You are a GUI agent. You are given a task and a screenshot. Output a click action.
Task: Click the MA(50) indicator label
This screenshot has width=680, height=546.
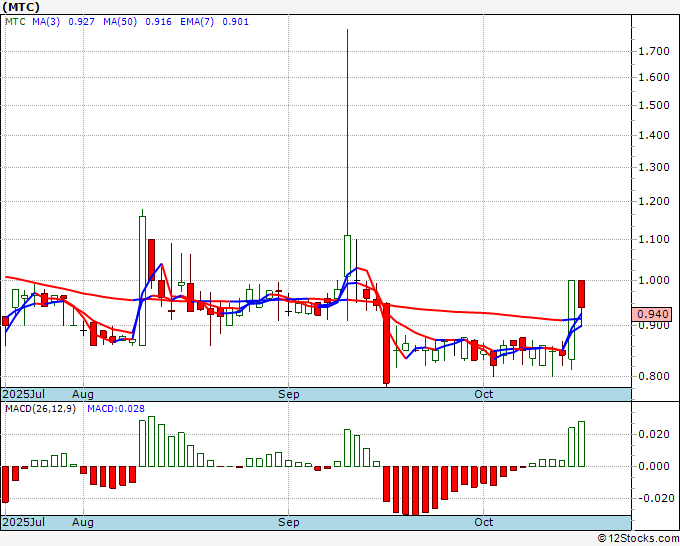120,22
